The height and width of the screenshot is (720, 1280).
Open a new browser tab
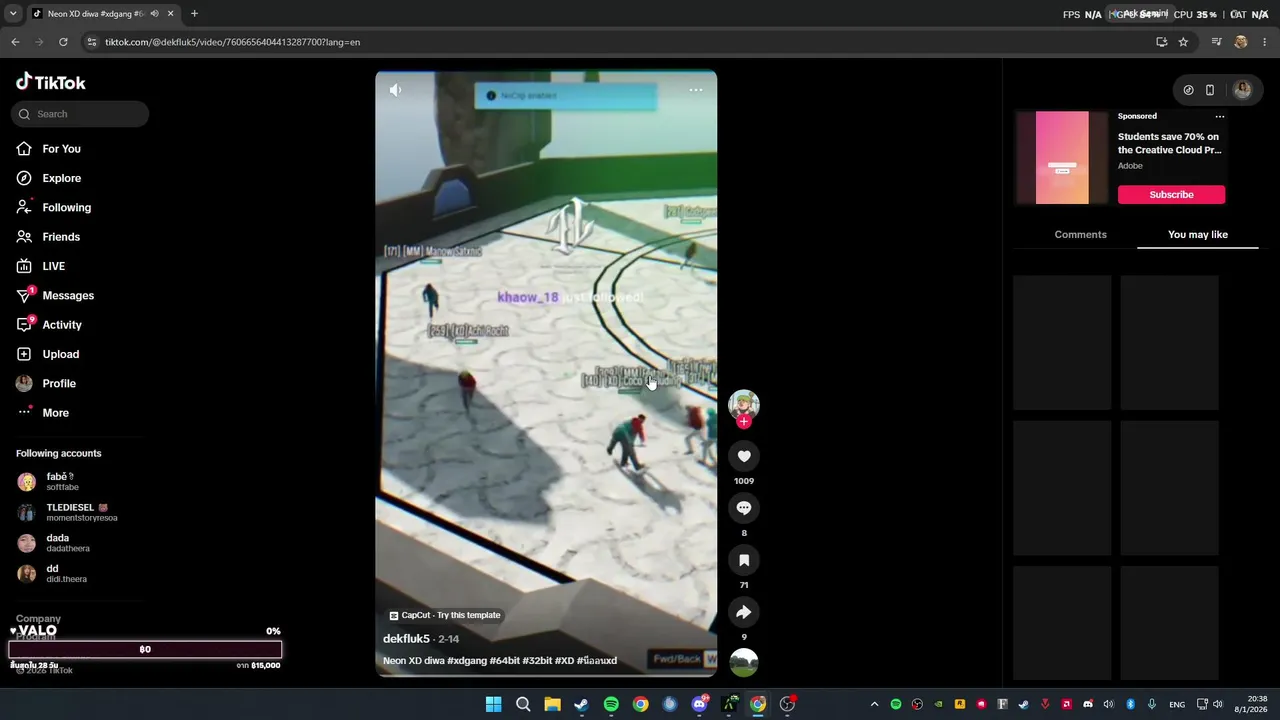[194, 14]
